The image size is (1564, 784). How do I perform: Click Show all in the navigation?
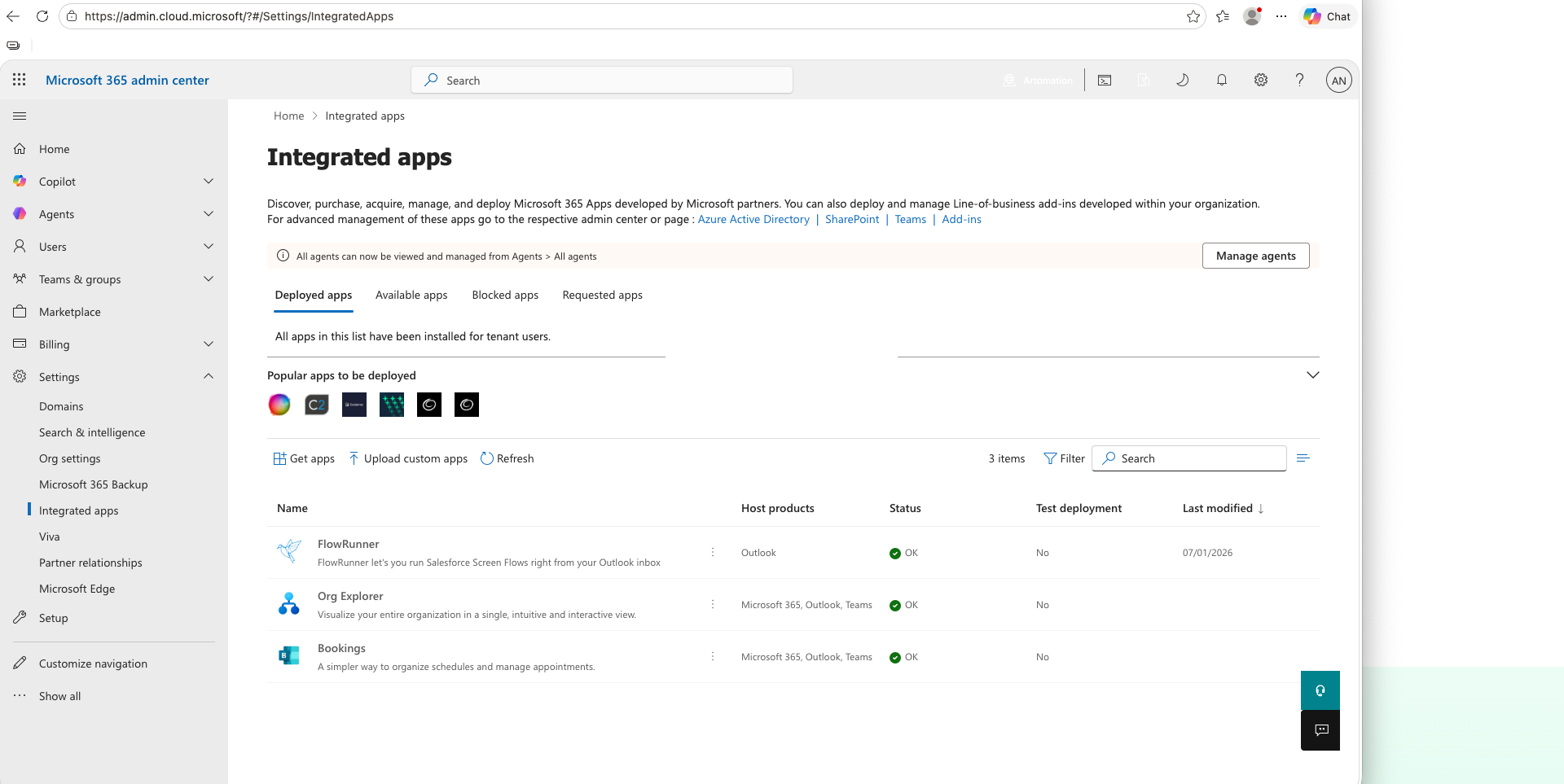coord(59,696)
